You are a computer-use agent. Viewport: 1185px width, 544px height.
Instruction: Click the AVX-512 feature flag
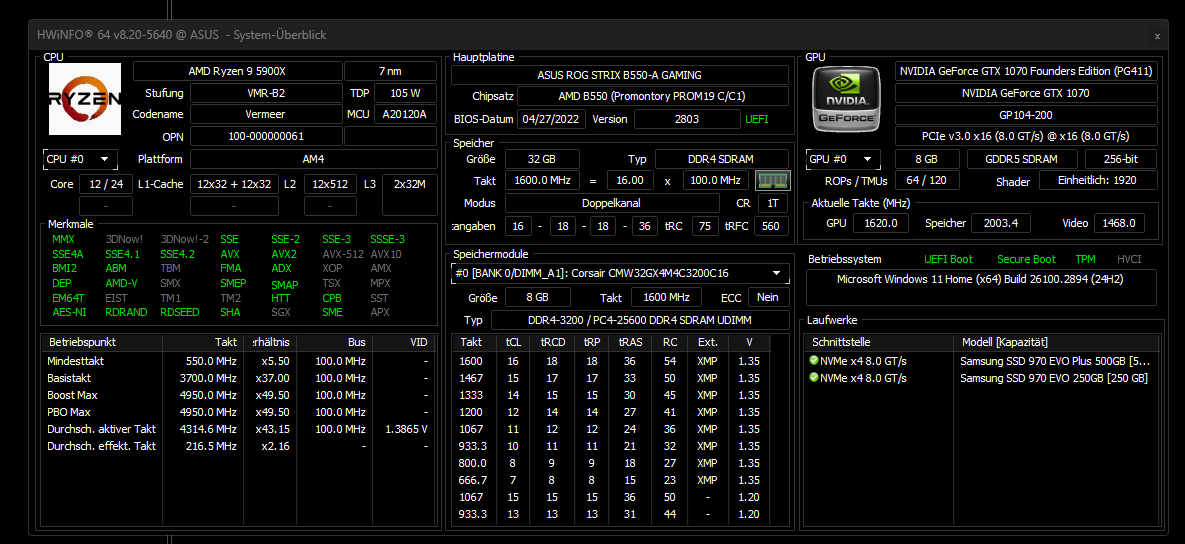pos(341,254)
